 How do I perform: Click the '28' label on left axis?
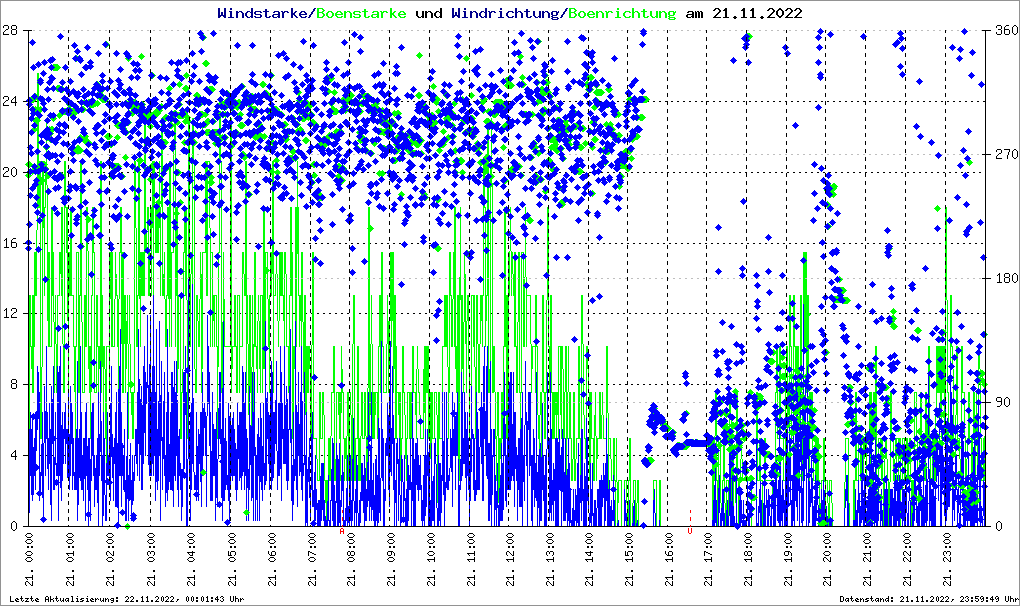(9, 30)
